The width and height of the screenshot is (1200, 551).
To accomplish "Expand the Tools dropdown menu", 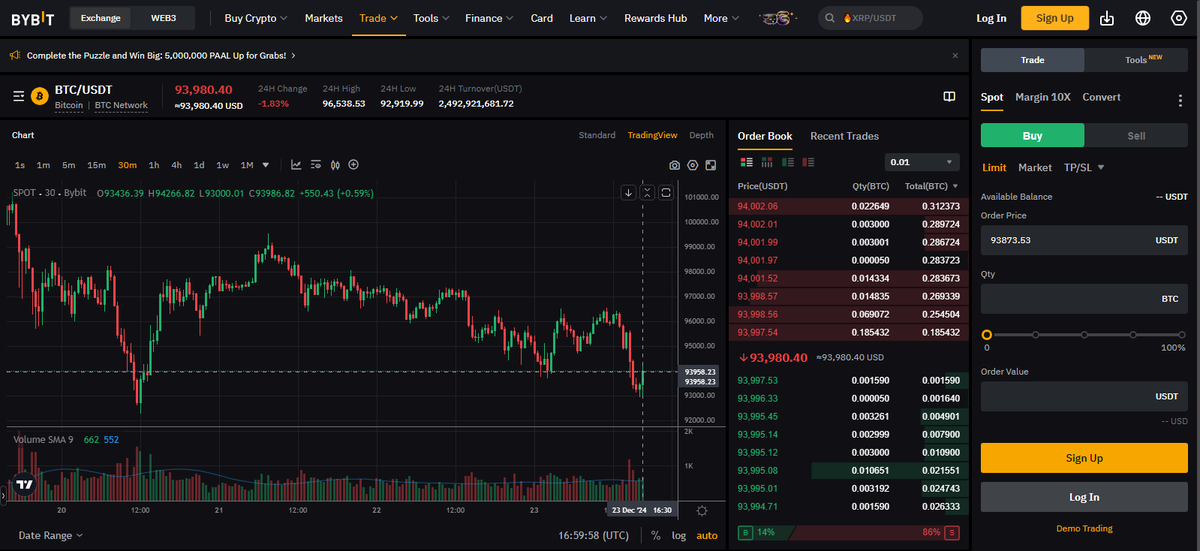I will (x=431, y=18).
